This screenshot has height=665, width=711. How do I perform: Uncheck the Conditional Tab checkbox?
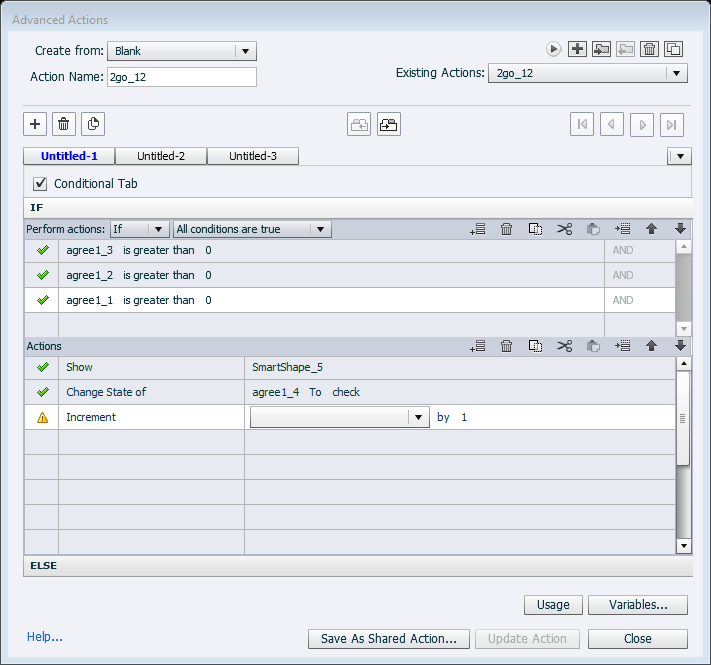click(x=41, y=184)
